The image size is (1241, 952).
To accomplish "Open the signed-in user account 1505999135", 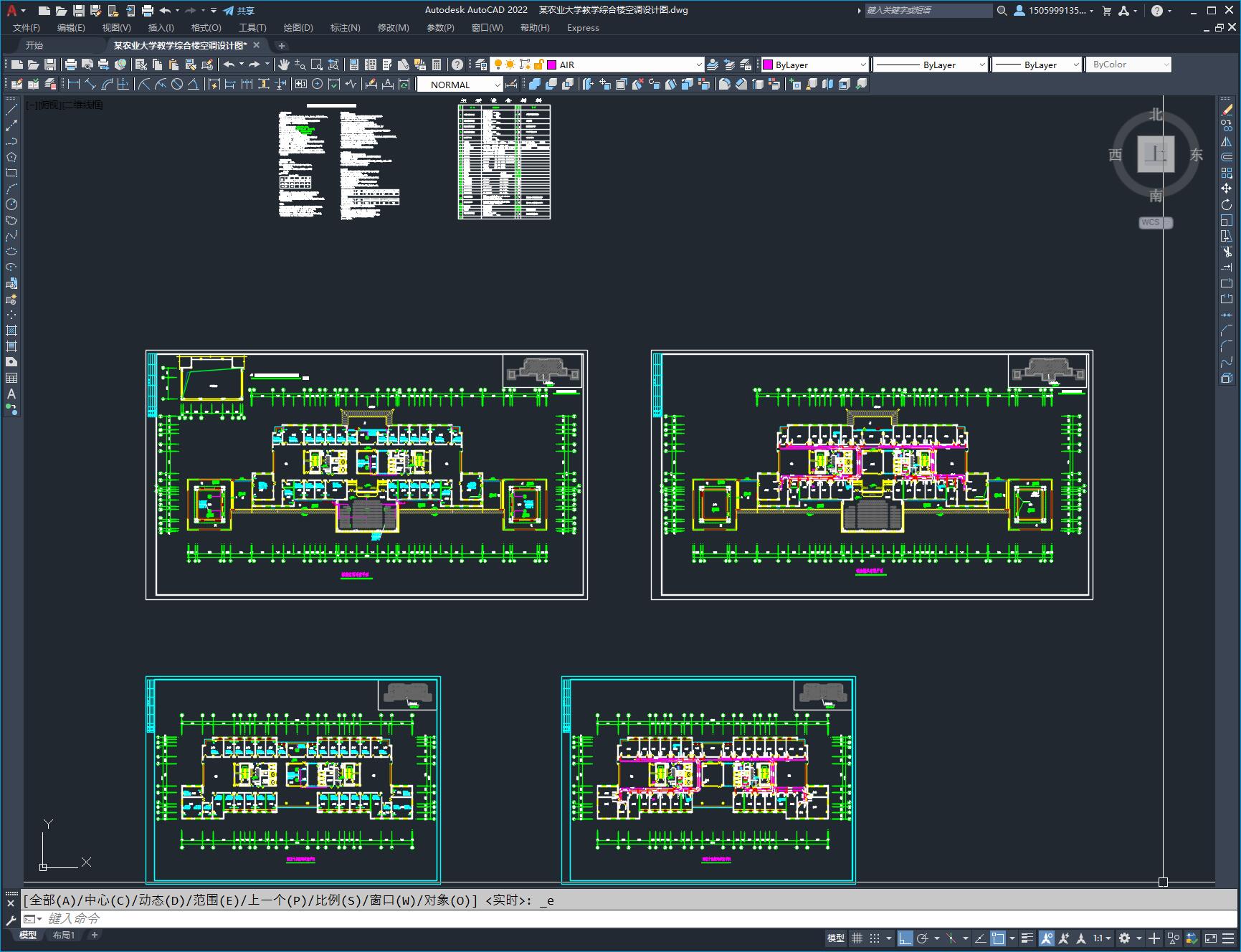I will [1054, 11].
